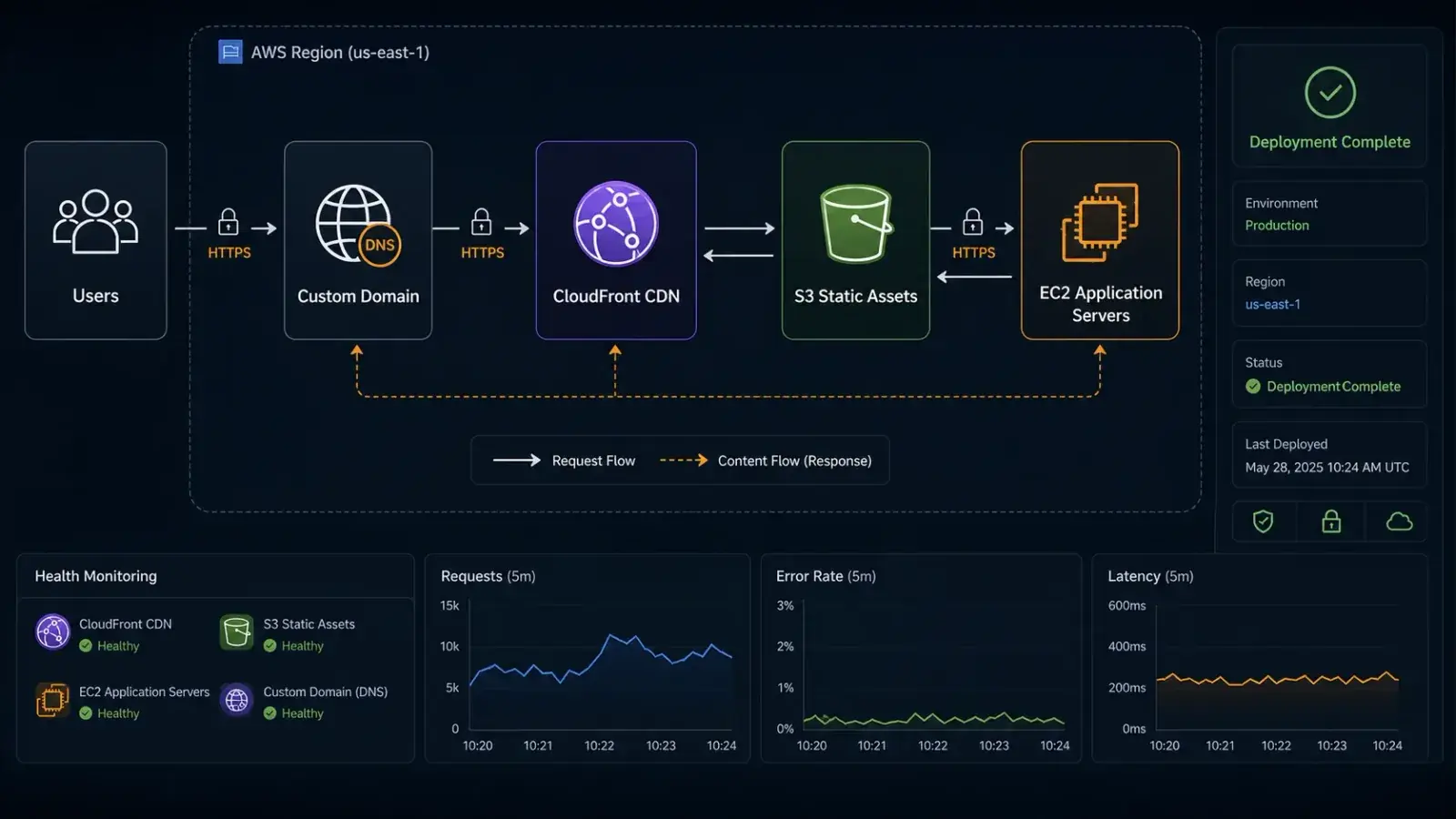Screen dimensions: 1456x819
Task: Click the Request Flow arrow in the legend
Action: (x=517, y=460)
